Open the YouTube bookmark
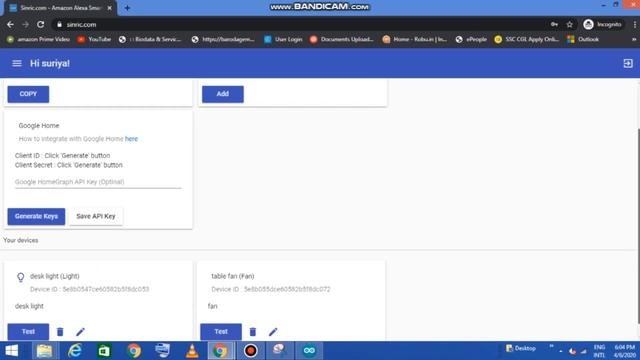 point(95,40)
